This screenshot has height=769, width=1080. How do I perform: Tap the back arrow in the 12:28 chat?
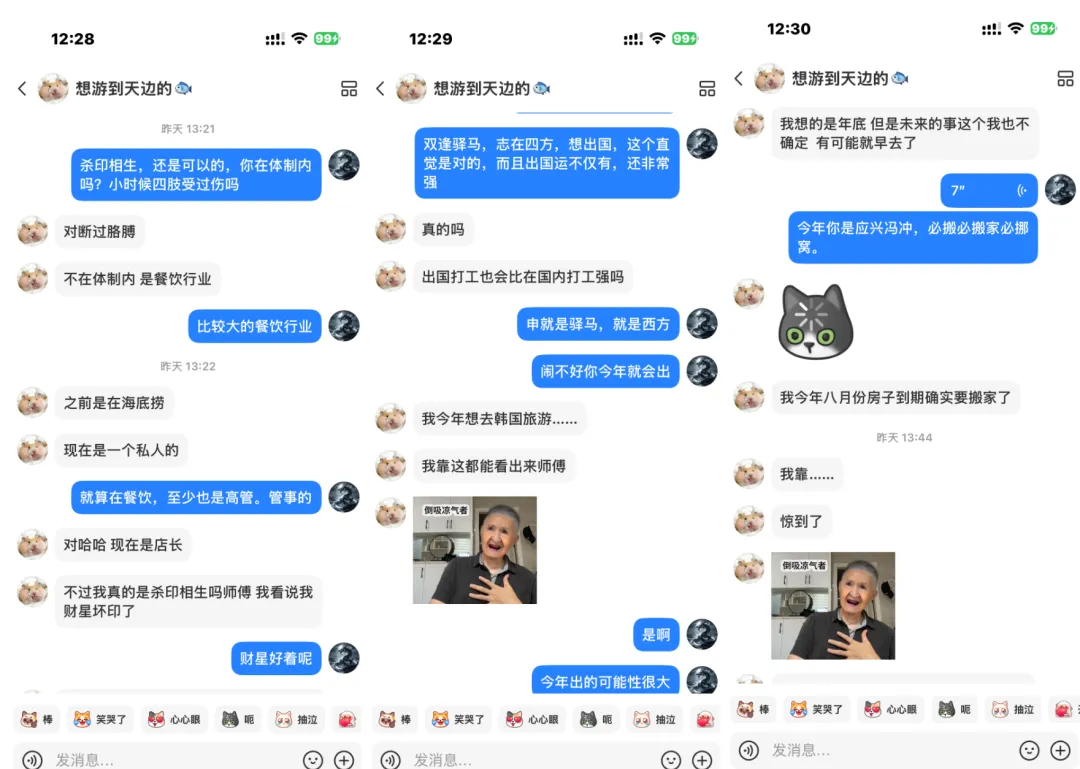[x=22, y=88]
